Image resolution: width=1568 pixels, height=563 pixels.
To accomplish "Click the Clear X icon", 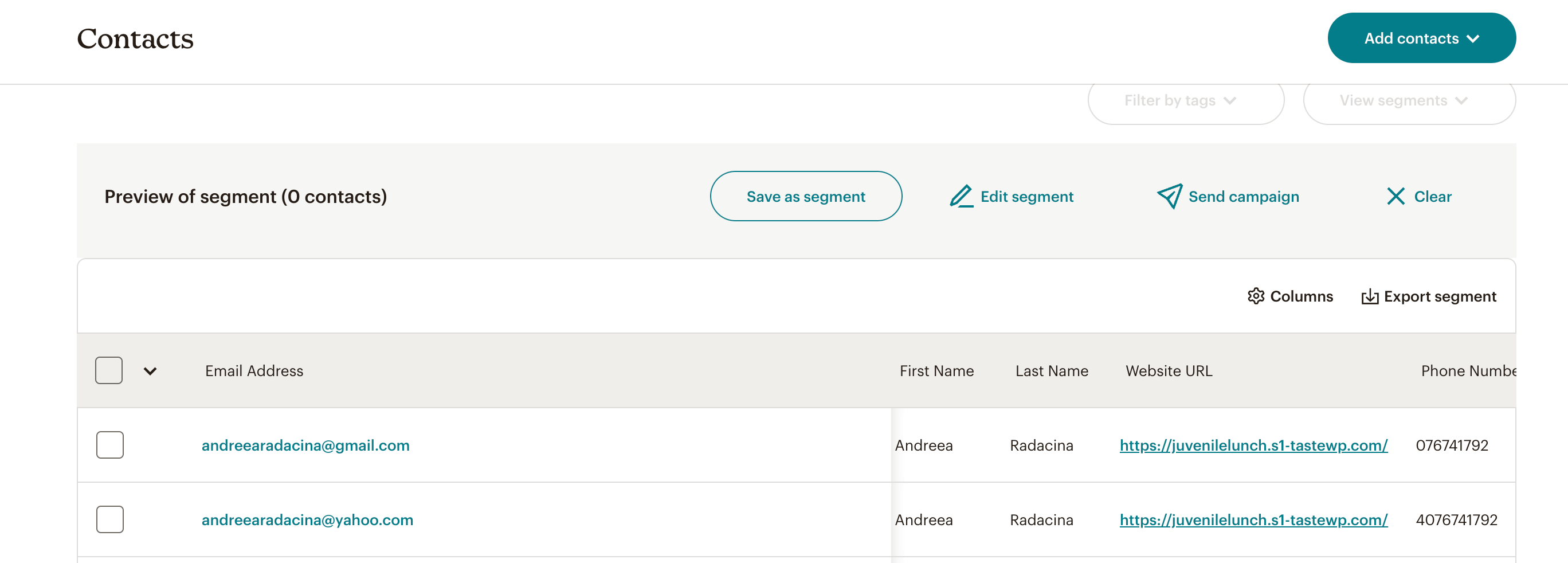I will click(x=1395, y=197).
